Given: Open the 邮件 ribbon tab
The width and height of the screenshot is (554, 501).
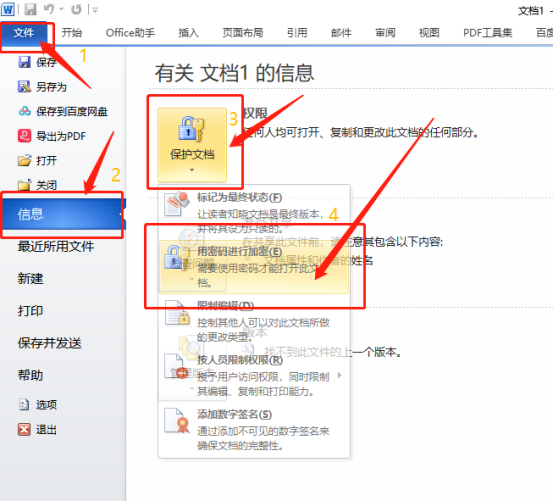Looking at the screenshot, I should [341, 33].
